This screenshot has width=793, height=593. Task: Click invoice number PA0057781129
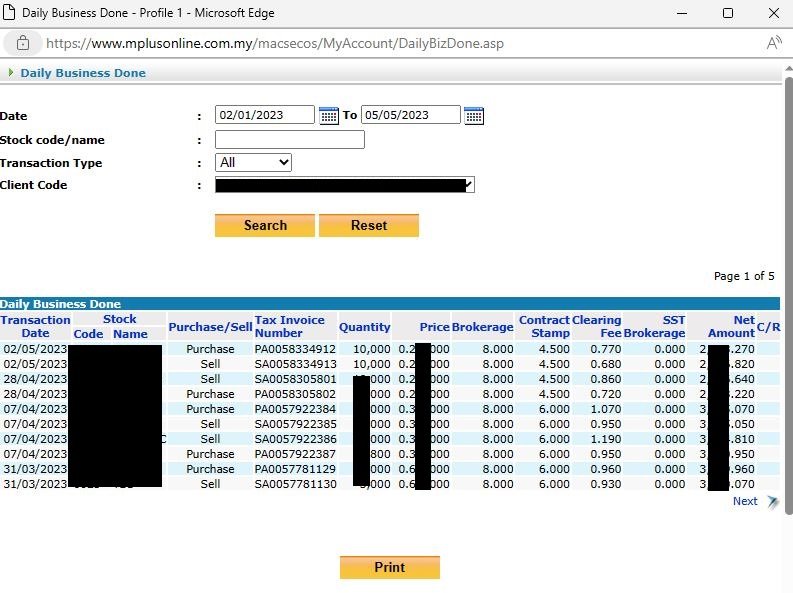click(295, 469)
